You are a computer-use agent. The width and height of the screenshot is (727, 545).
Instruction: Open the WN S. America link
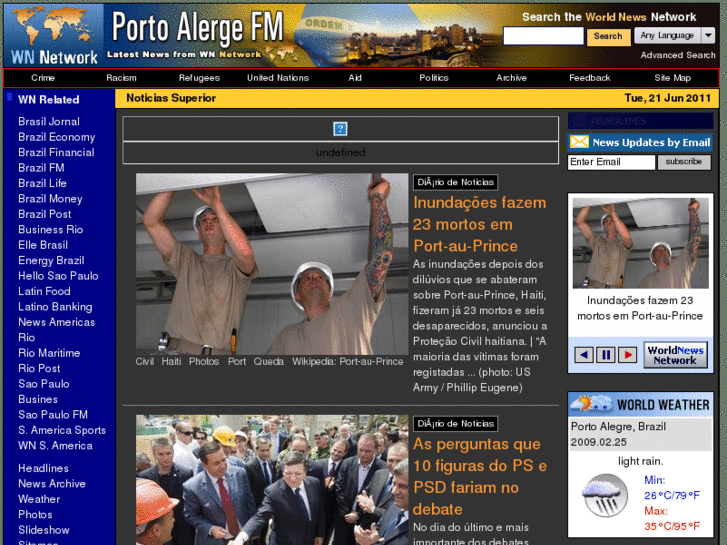pos(55,445)
